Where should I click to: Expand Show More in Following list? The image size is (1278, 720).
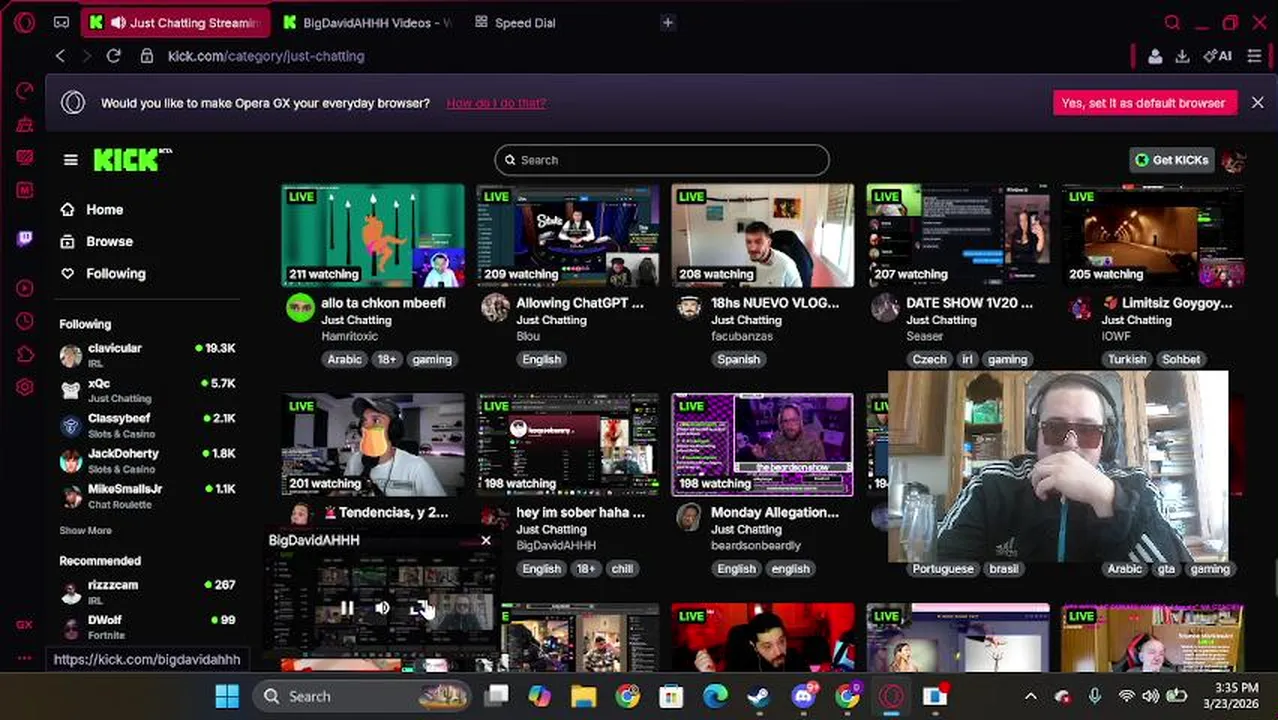click(85, 531)
